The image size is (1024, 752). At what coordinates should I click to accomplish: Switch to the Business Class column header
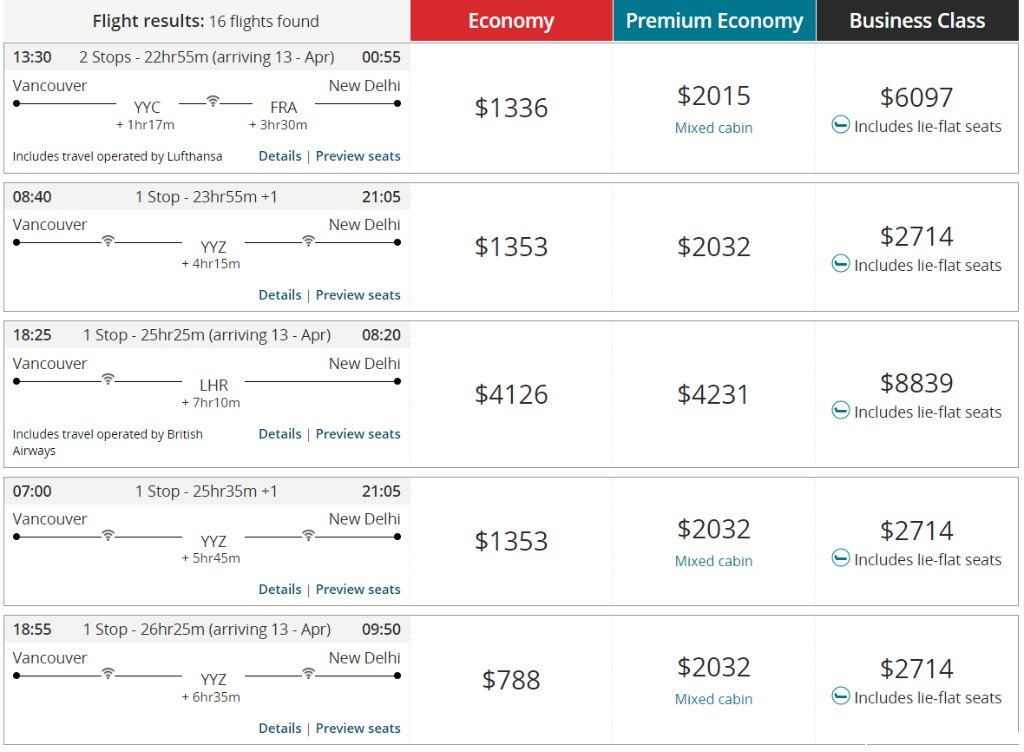pos(917,21)
